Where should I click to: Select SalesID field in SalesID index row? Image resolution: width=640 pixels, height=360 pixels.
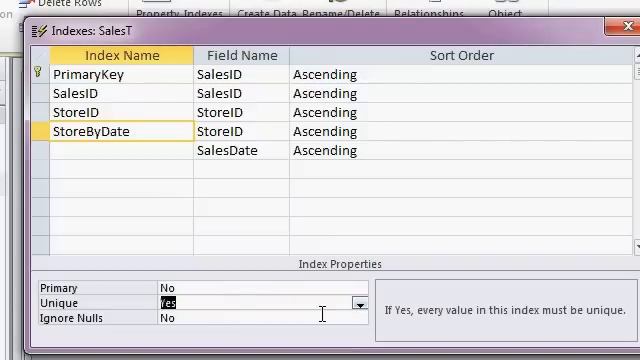click(242, 93)
